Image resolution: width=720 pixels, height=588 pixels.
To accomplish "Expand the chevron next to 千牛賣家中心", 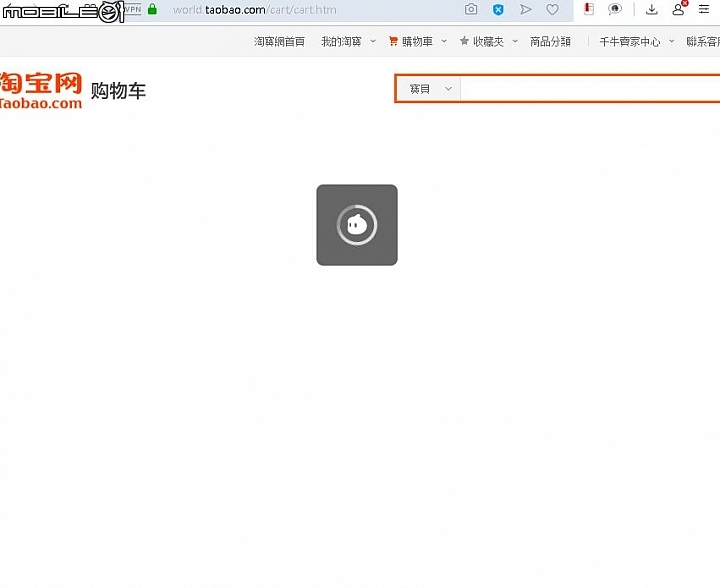I will pyautogui.click(x=672, y=41).
